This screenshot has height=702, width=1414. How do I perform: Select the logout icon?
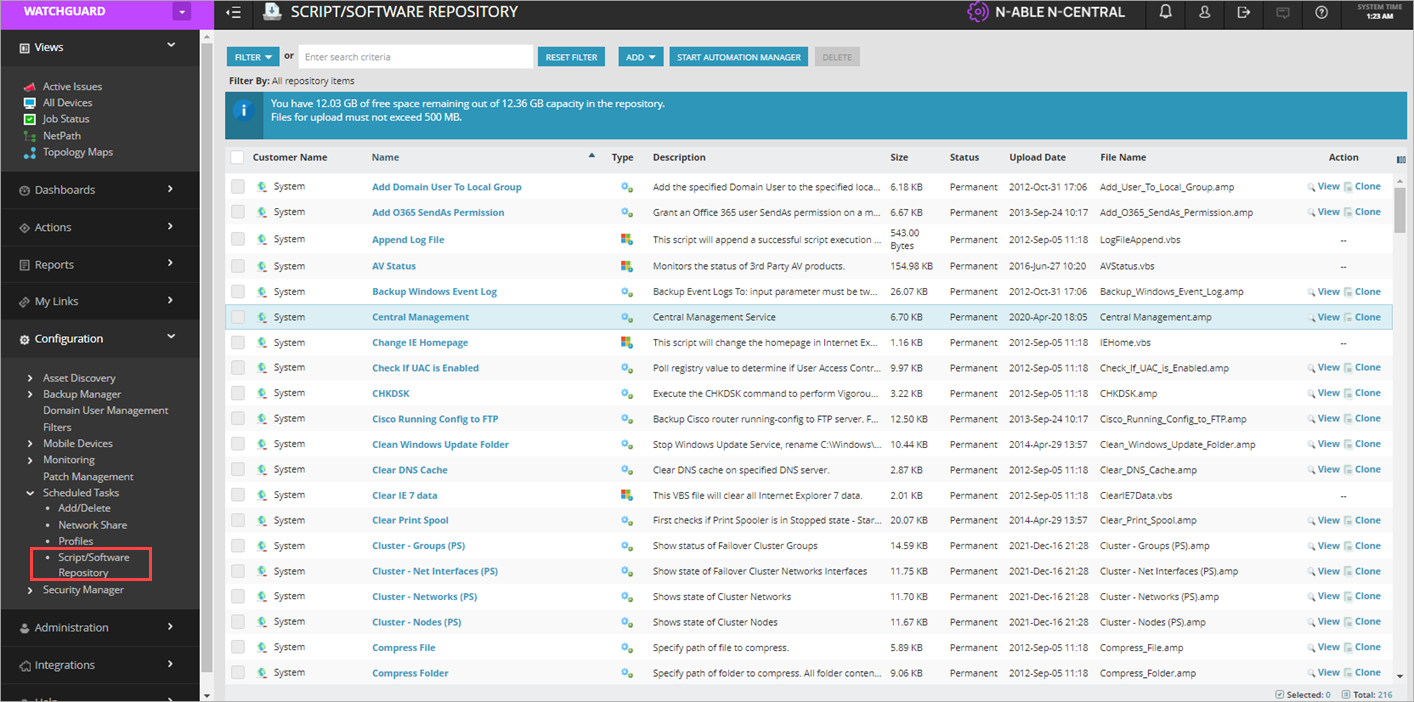click(x=1243, y=14)
